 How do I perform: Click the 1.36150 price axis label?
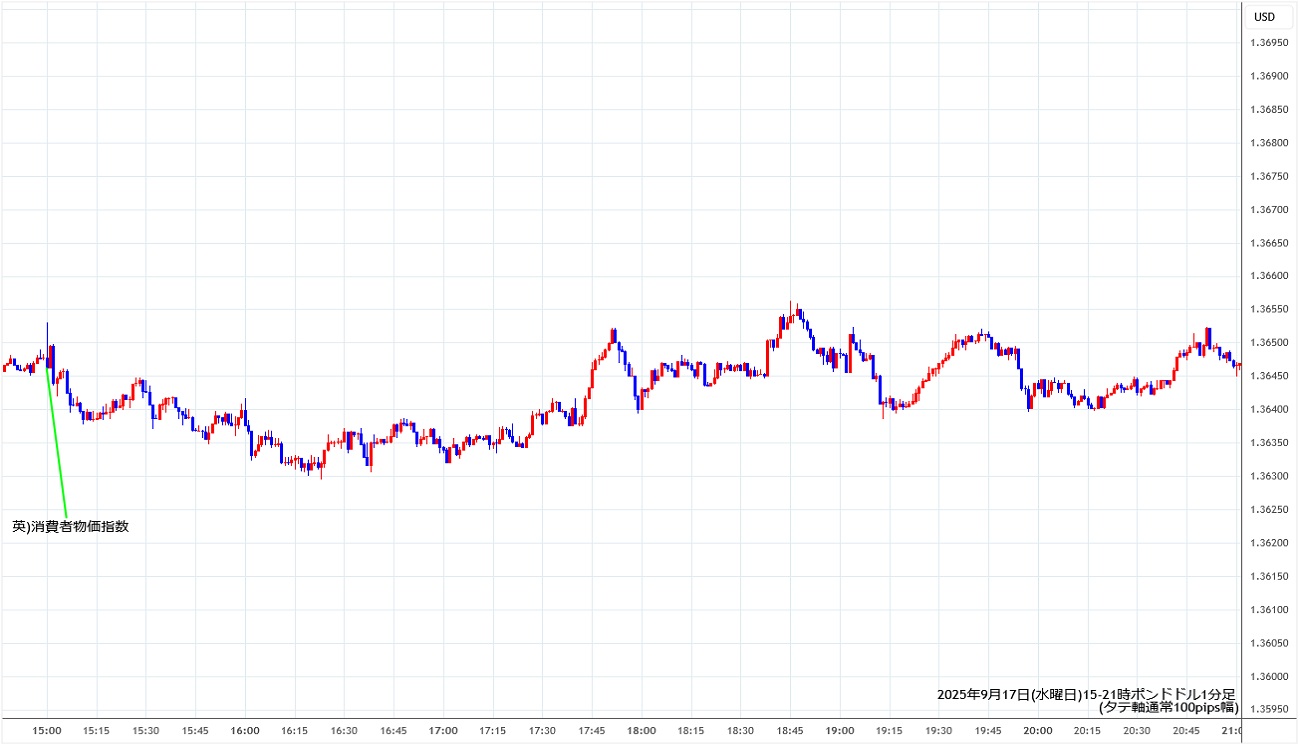(1268, 576)
